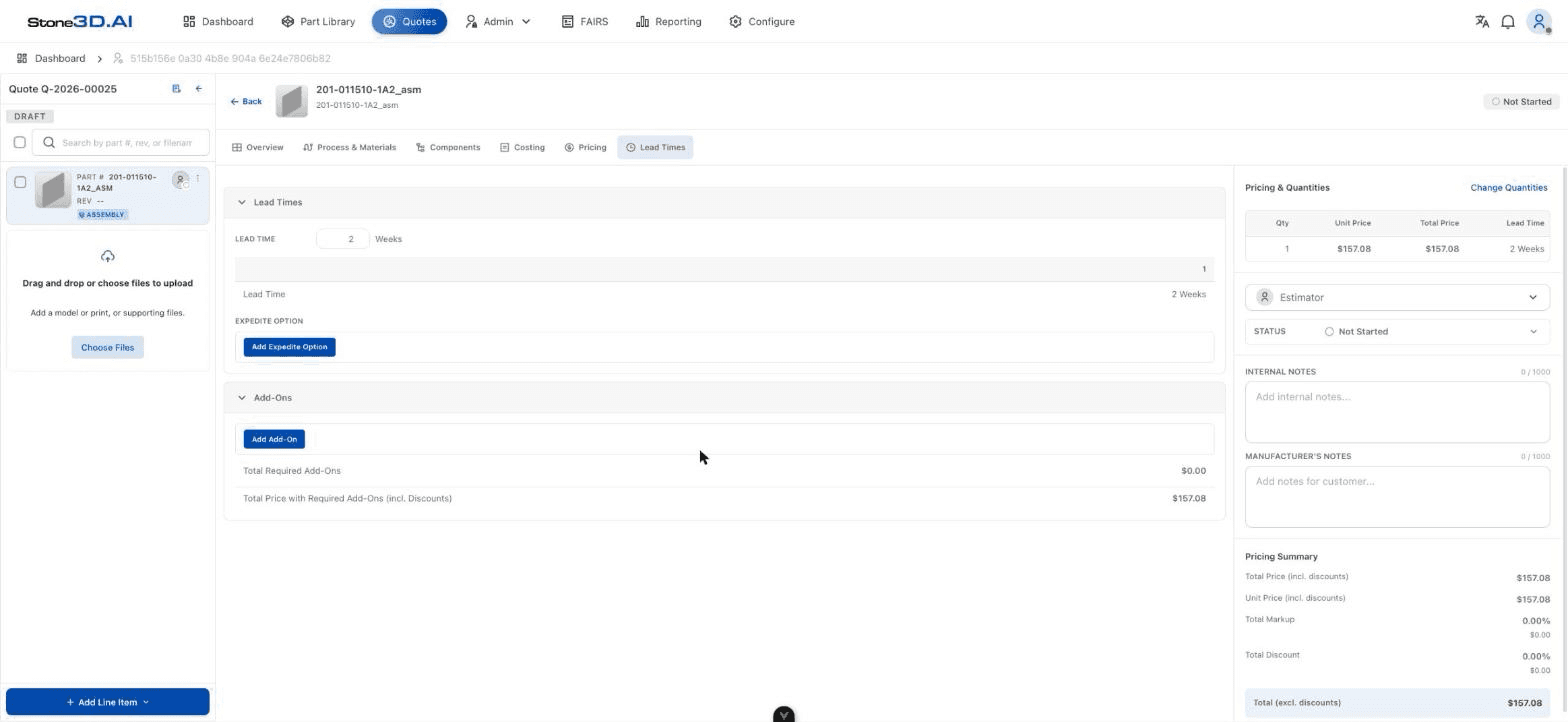Screen dimensions: 1568x722
Task: Click the Not Started status badge at top right
Action: pyautogui.click(x=1521, y=101)
